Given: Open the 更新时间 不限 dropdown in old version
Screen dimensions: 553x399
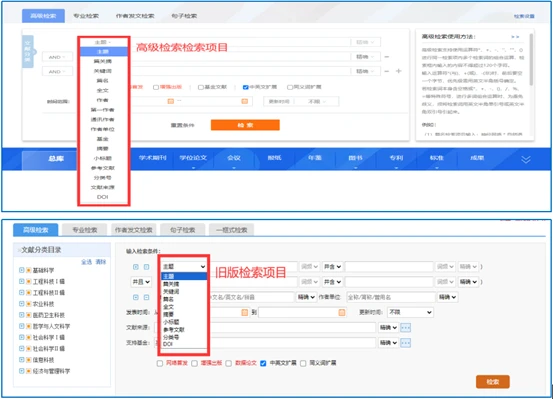Looking at the screenshot, I should [x=410, y=313].
